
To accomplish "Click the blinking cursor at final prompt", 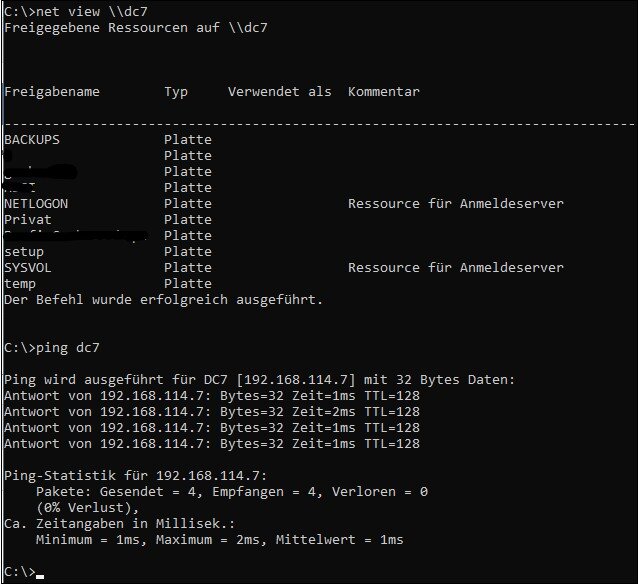I will point(40,576).
